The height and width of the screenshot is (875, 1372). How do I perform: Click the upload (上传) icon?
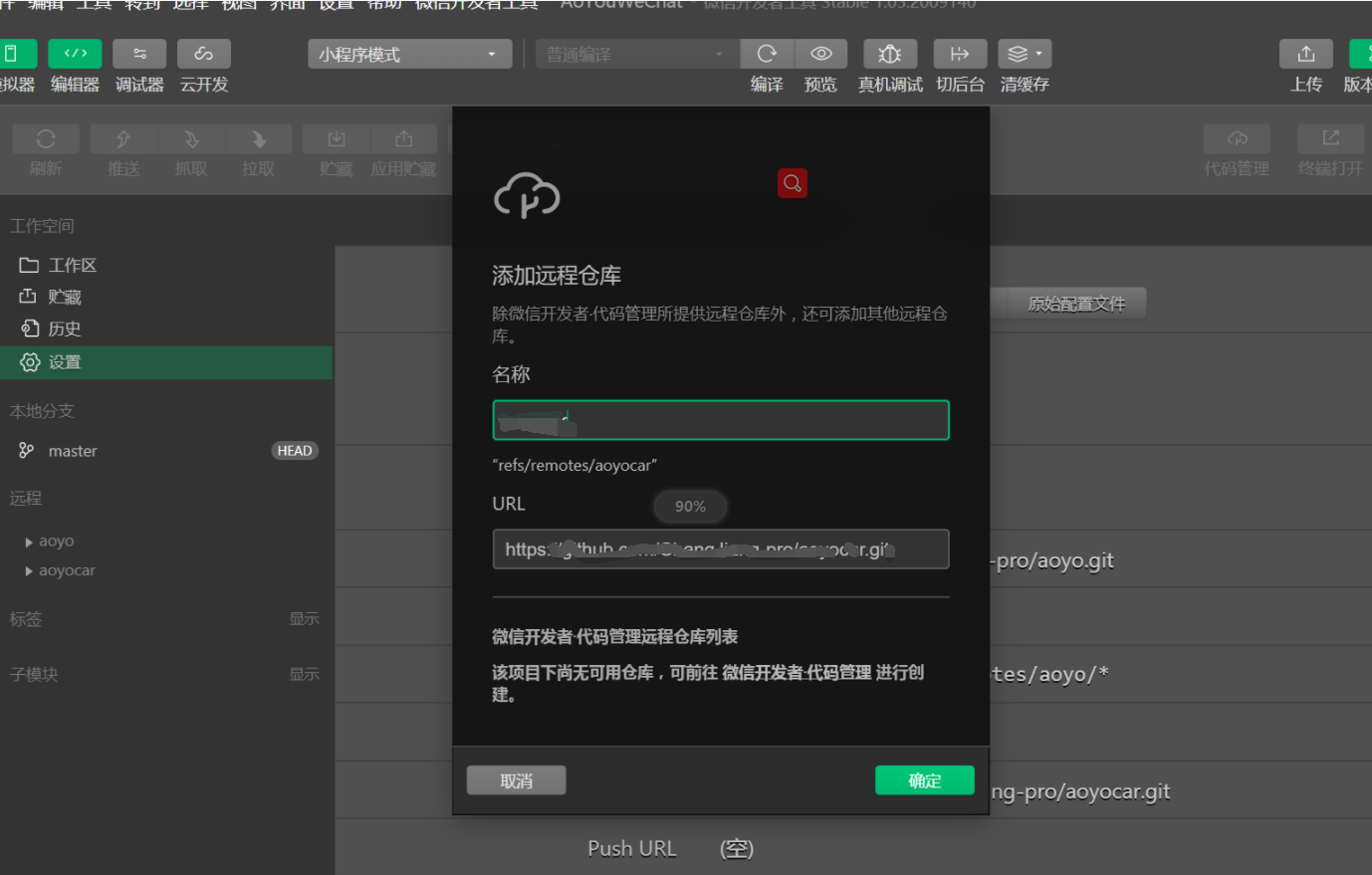[1306, 54]
